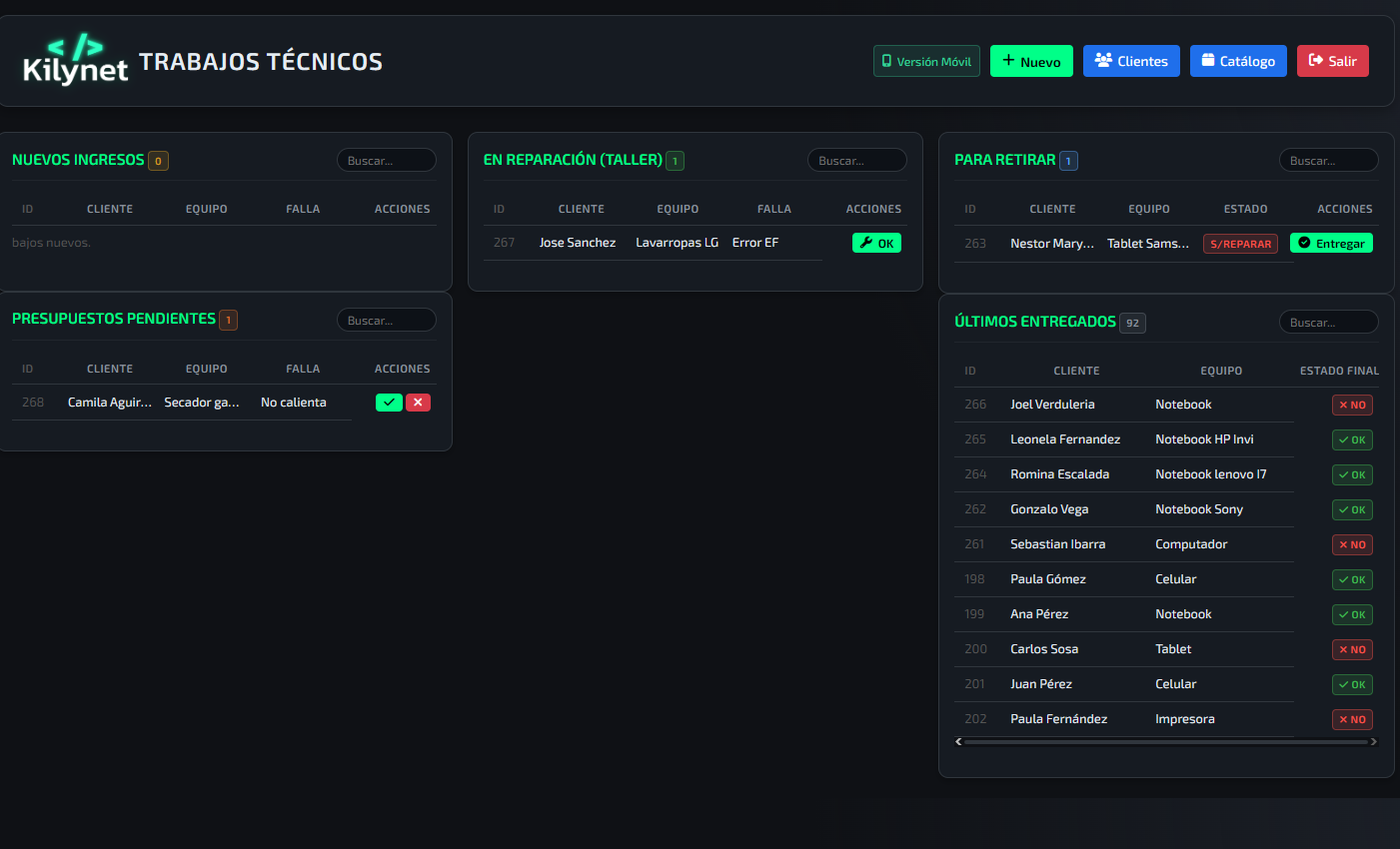This screenshot has width=1400, height=849.
Task: Click the red X icon to reject budget 268
Action: click(418, 402)
